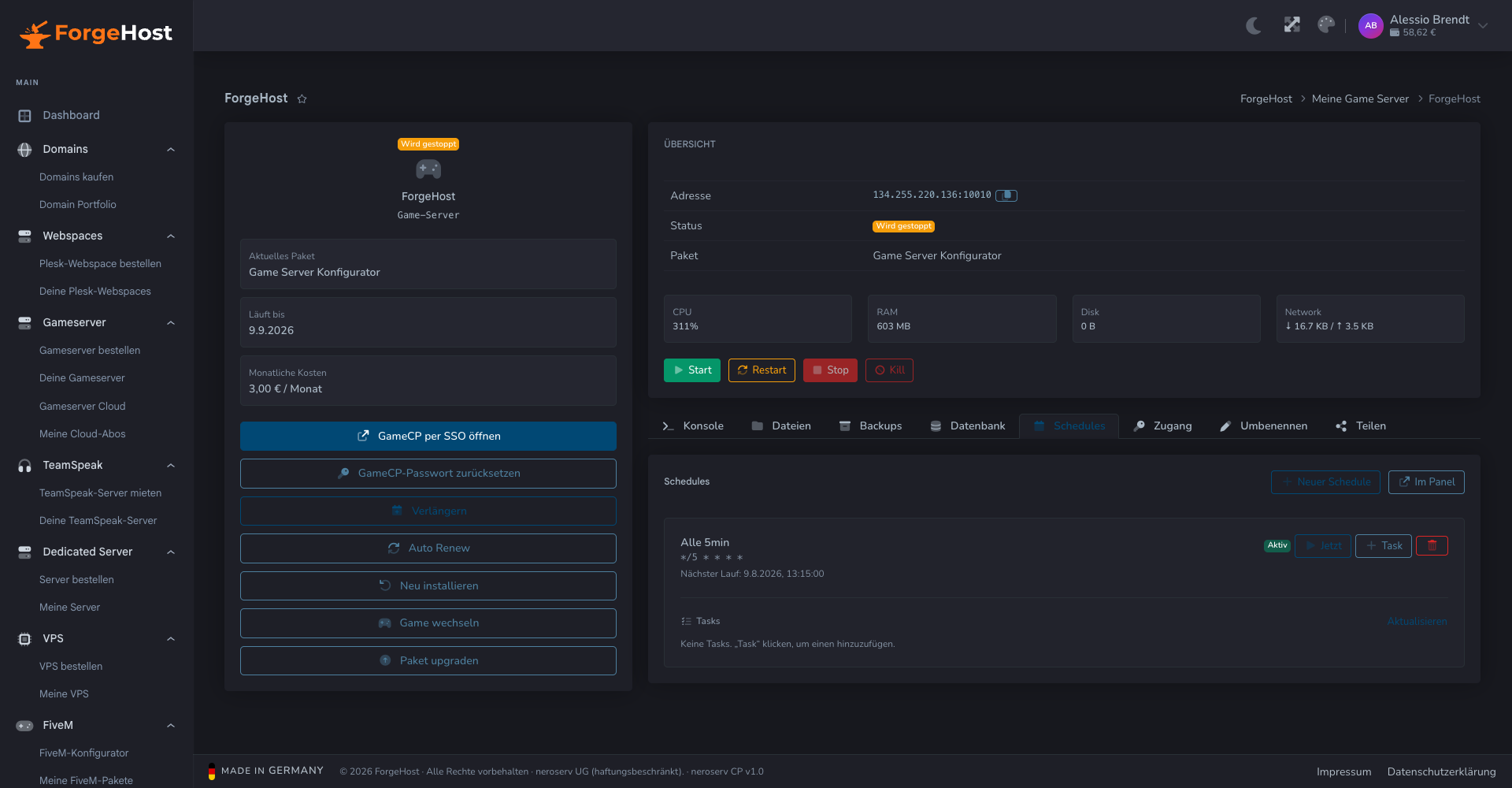Collapse the Webspaces section chevron
This screenshot has height=788, width=1512.
click(x=171, y=236)
